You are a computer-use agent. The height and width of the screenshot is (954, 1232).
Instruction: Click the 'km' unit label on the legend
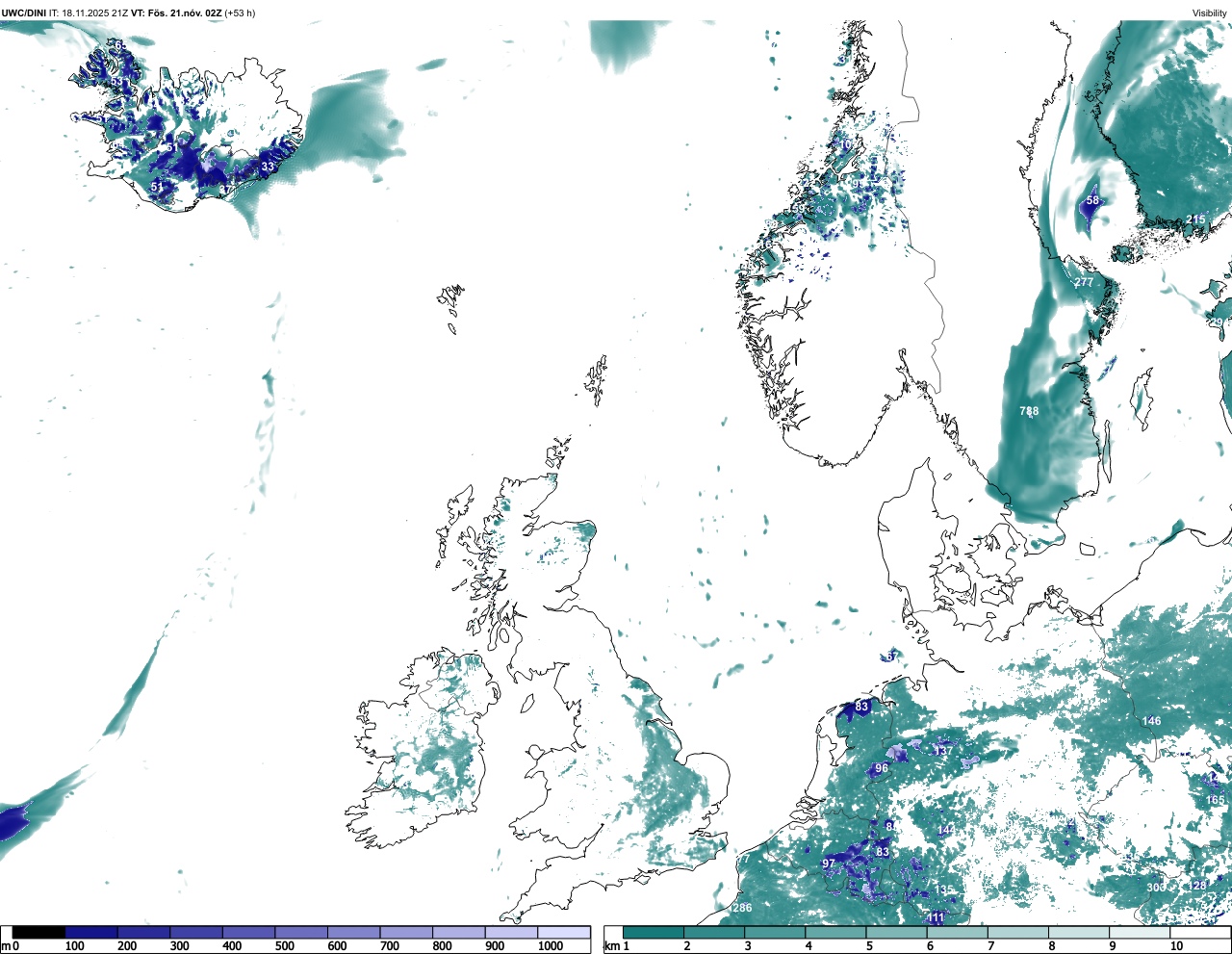[x=610, y=946]
